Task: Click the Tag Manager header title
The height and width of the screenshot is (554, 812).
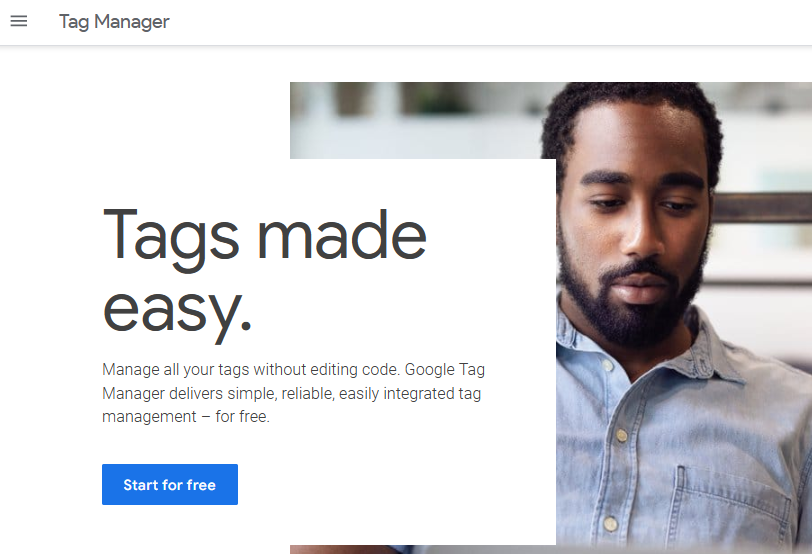Action: point(114,22)
